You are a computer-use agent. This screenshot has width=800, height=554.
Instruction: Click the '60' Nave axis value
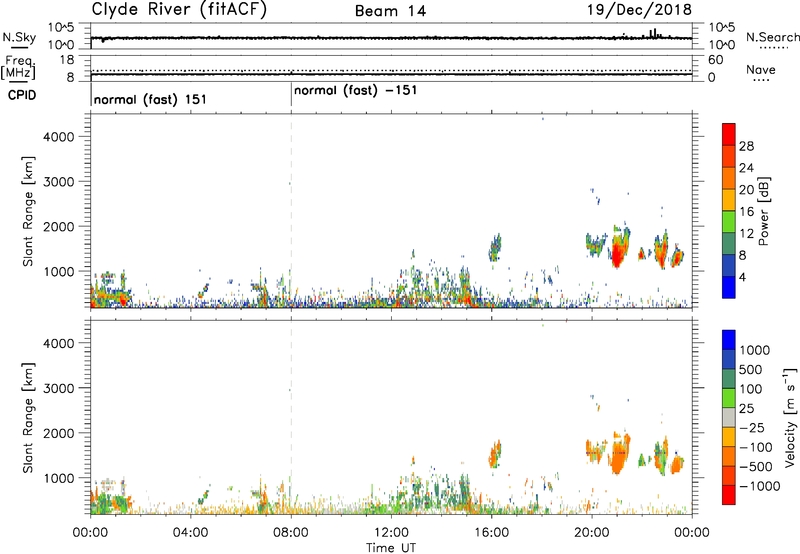715,60
